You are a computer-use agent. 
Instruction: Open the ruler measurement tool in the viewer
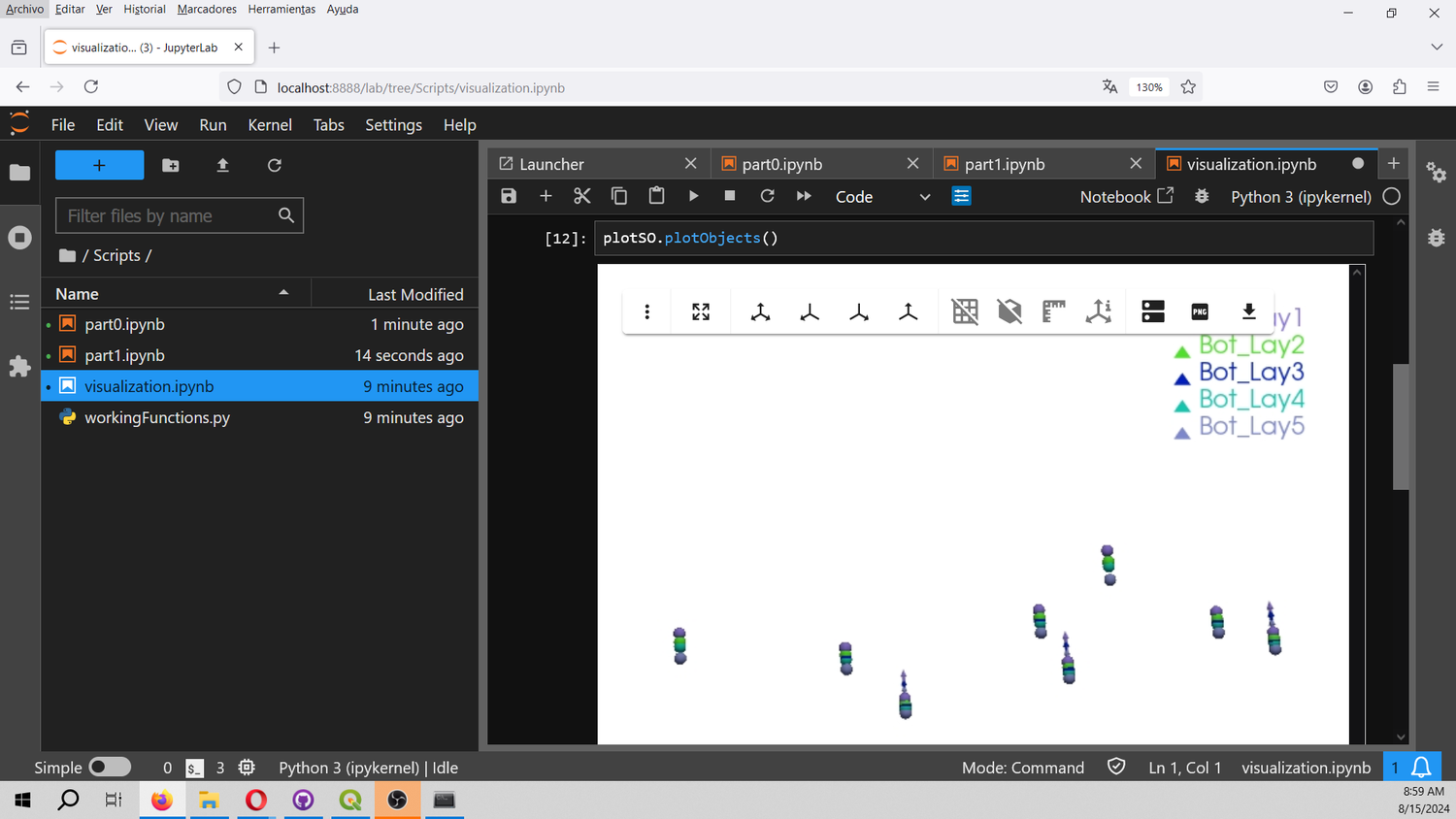pos(1053,311)
